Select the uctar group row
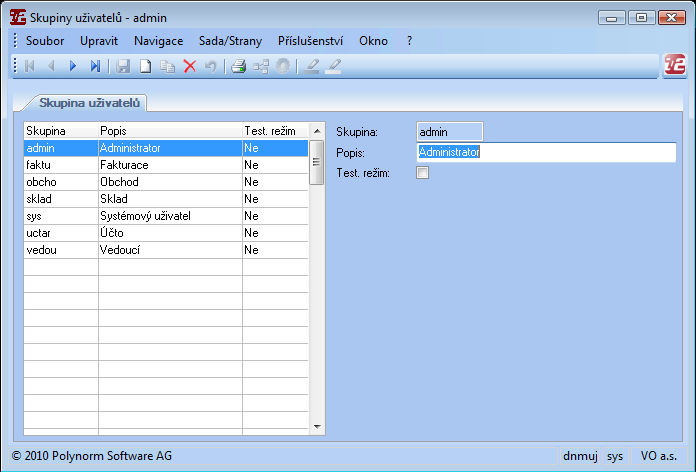Screen dimensions: 696x472 tap(166, 233)
